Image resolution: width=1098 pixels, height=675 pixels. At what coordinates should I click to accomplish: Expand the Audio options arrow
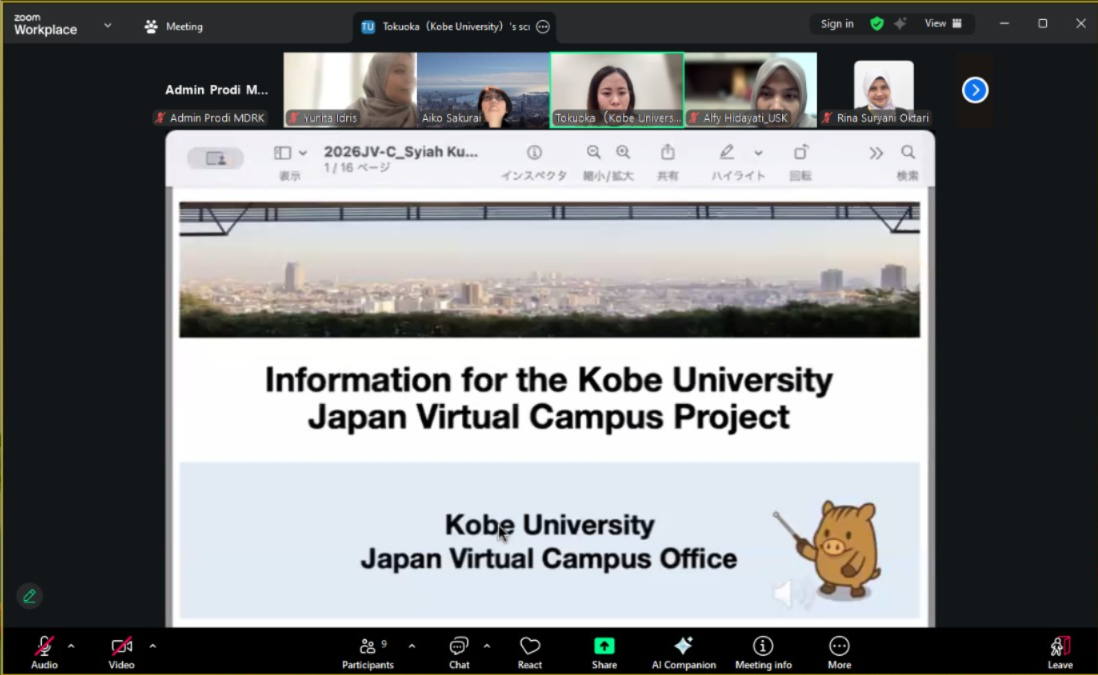(71, 646)
